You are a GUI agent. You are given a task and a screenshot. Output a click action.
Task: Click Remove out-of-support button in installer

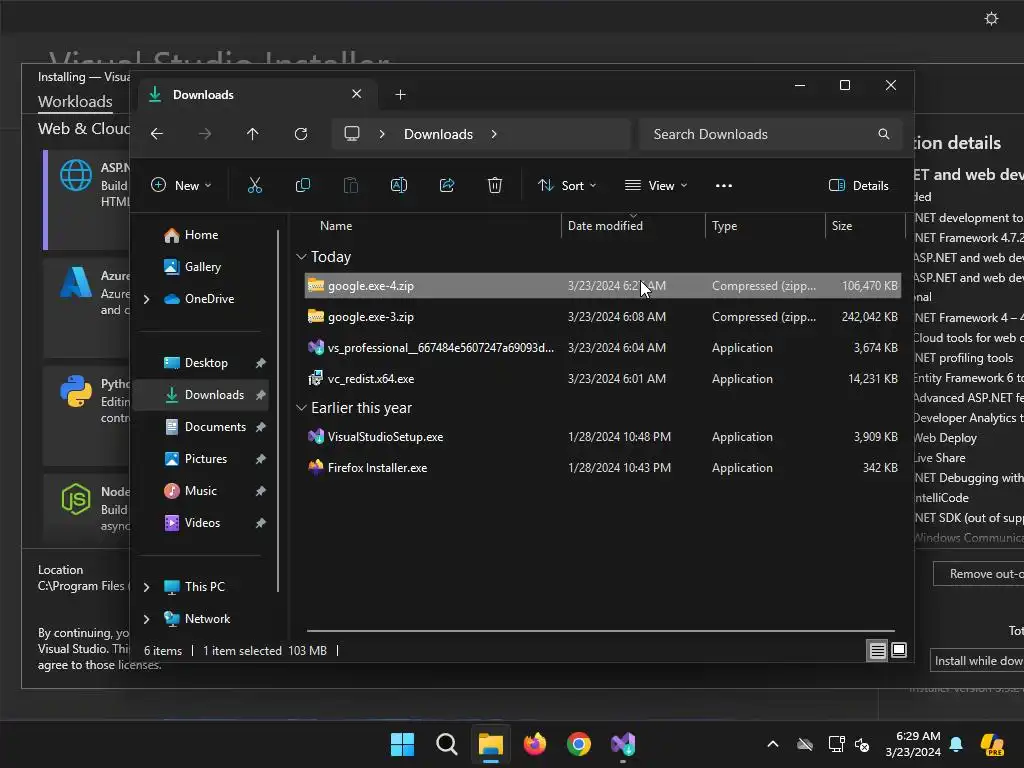coord(978,573)
